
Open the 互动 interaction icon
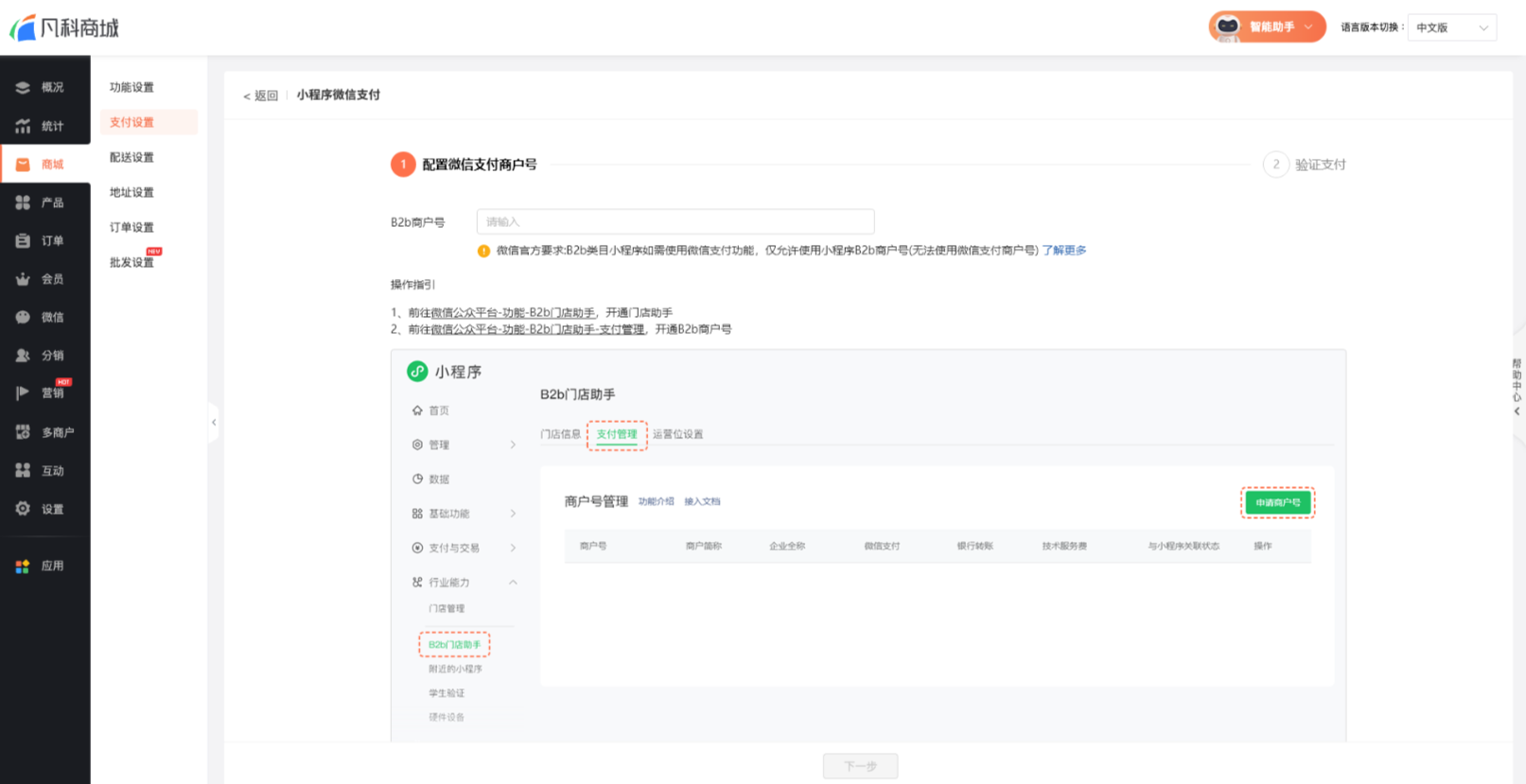pos(23,470)
